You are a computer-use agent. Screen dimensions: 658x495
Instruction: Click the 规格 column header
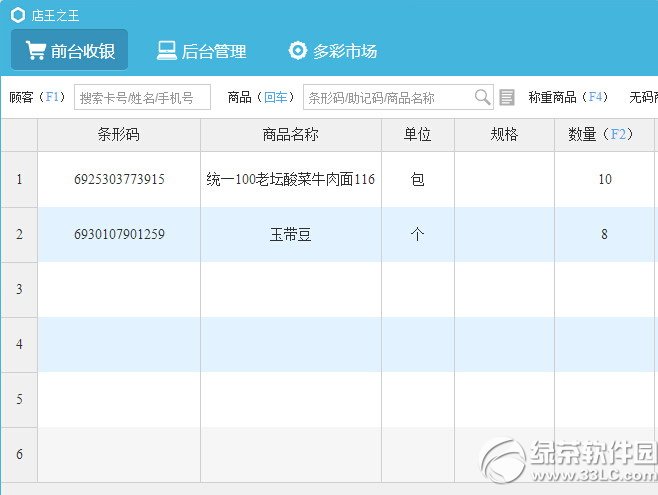[x=504, y=135]
